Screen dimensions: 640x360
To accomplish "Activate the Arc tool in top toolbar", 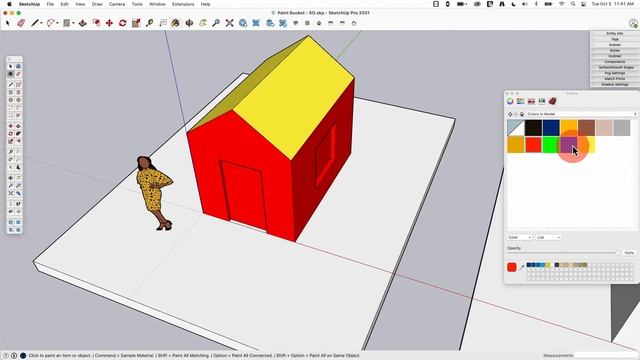I will pyautogui.click(x=51, y=23).
